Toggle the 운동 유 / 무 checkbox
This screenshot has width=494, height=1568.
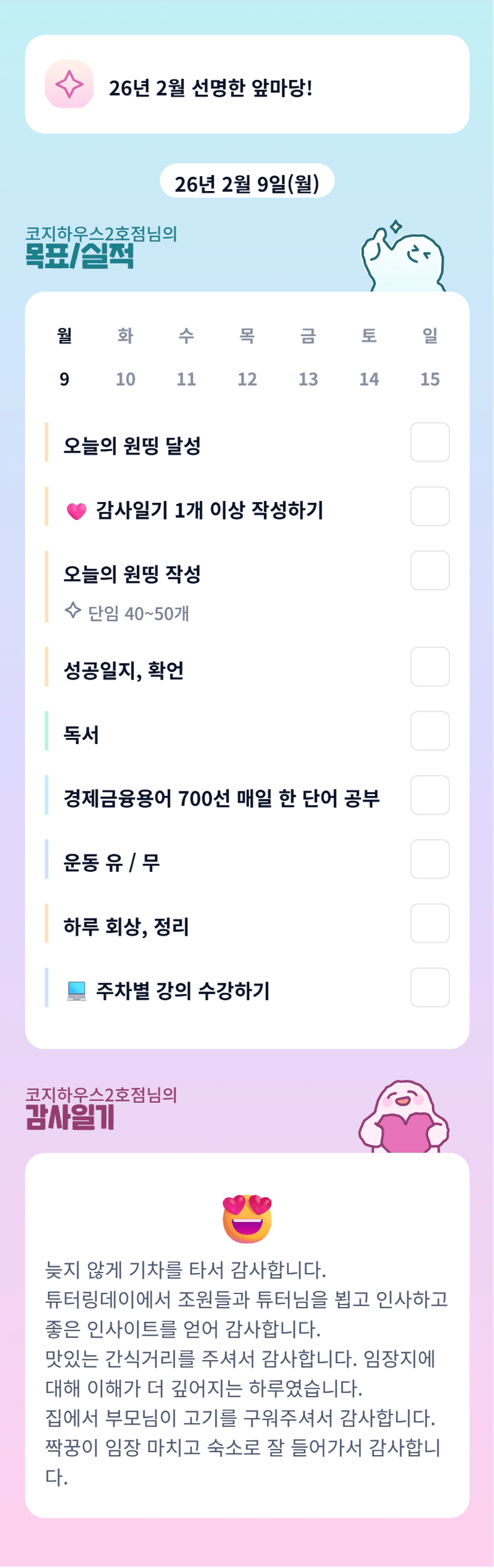coord(429,859)
